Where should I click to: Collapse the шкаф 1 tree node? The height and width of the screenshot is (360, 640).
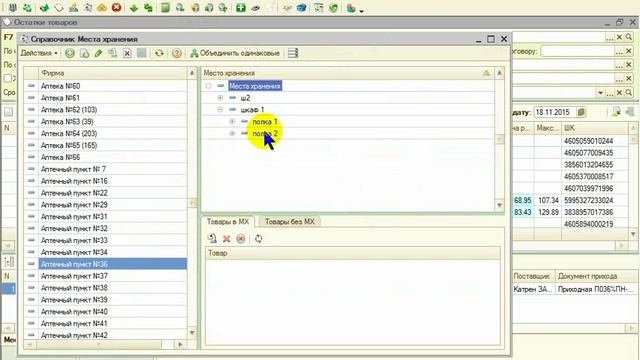pyautogui.click(x=220, y=110)
